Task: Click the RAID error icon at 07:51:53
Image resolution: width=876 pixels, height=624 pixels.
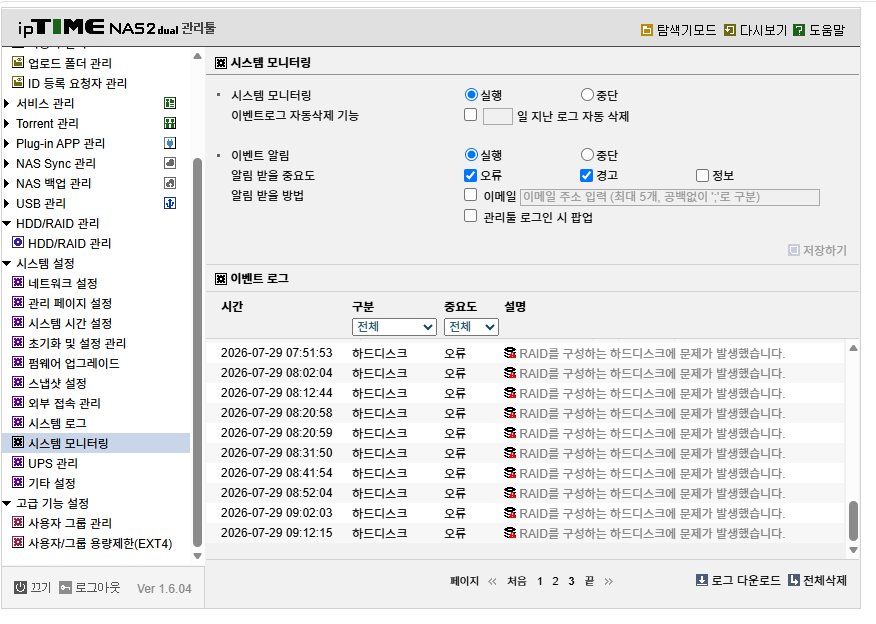Action: coord(510,353)
